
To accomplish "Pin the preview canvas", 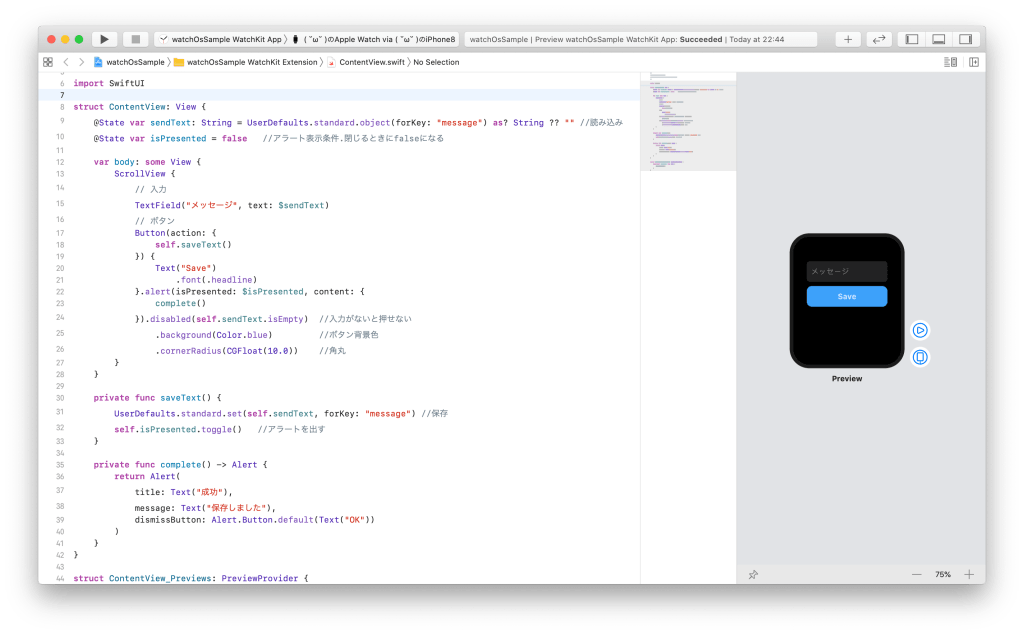I will tap(753, 574).
